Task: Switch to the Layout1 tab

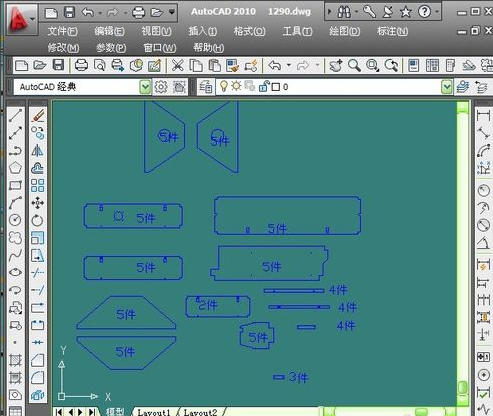Action: (154, 412)
